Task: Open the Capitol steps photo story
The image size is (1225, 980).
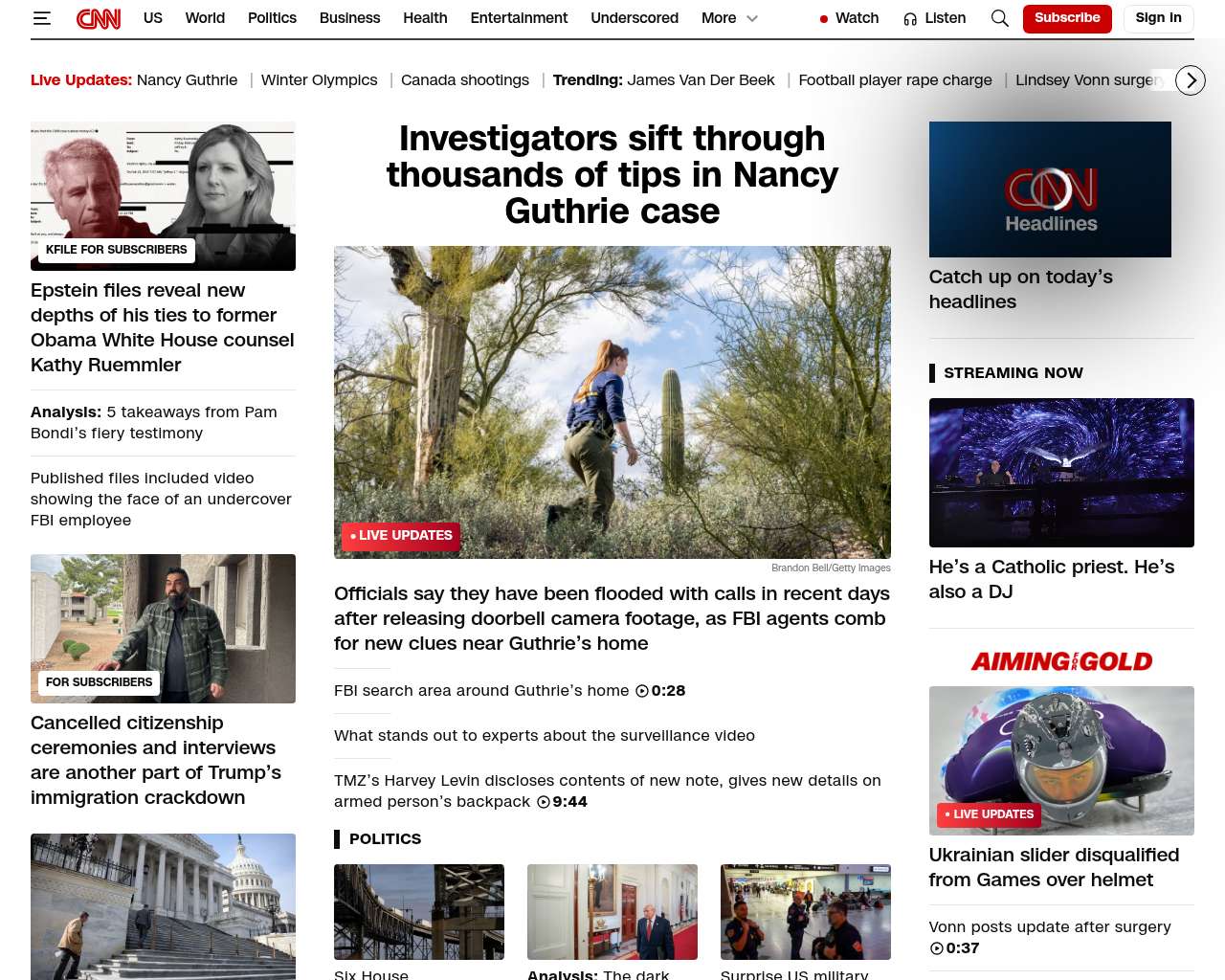Action: [x=163, y=906]
